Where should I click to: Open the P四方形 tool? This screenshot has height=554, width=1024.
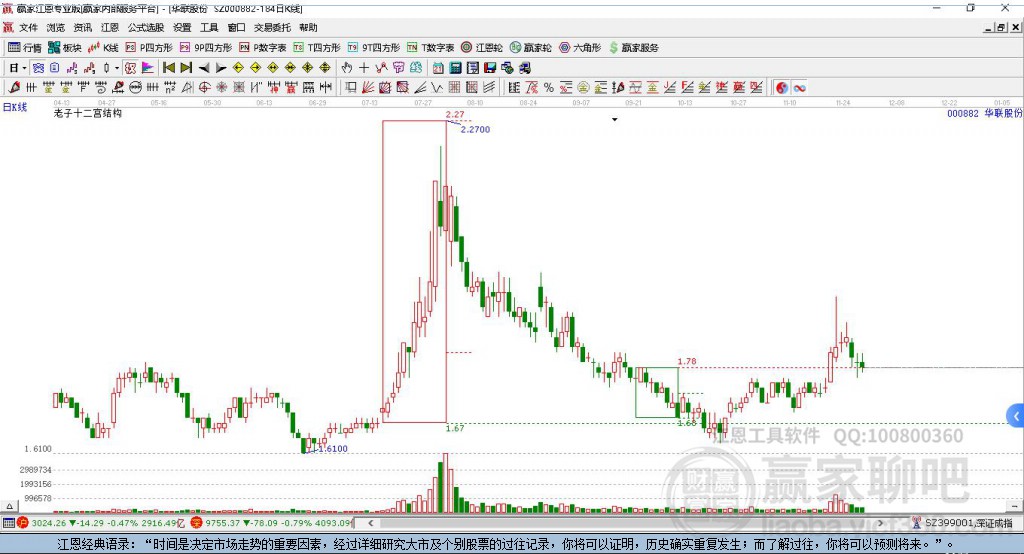click(149, 48)
